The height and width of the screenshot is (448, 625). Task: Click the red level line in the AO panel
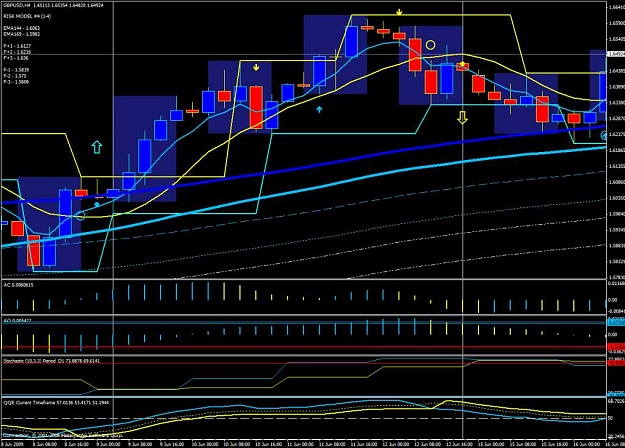tap(303, 348)
